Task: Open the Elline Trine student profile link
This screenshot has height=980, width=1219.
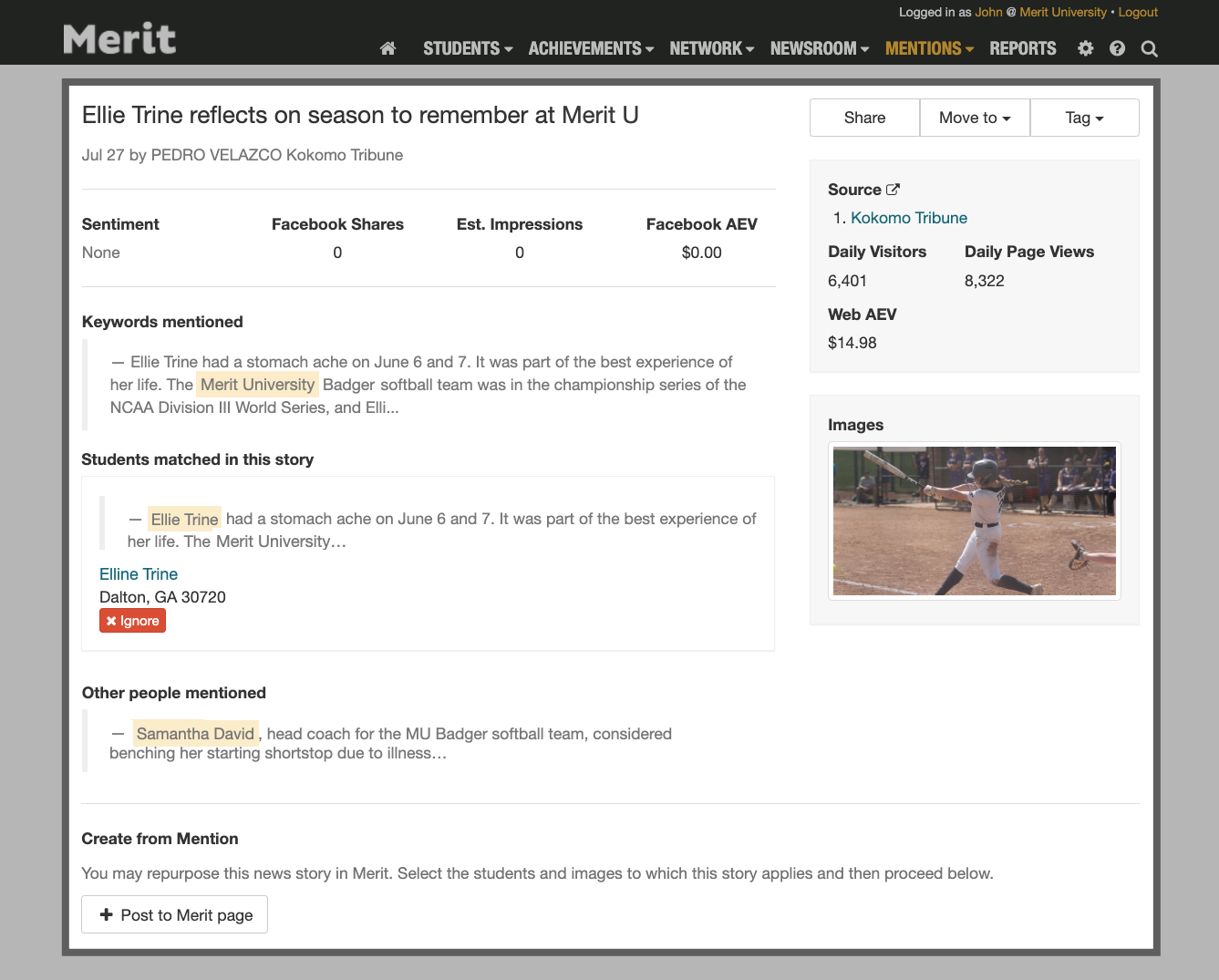Action: tap(139, 574)
